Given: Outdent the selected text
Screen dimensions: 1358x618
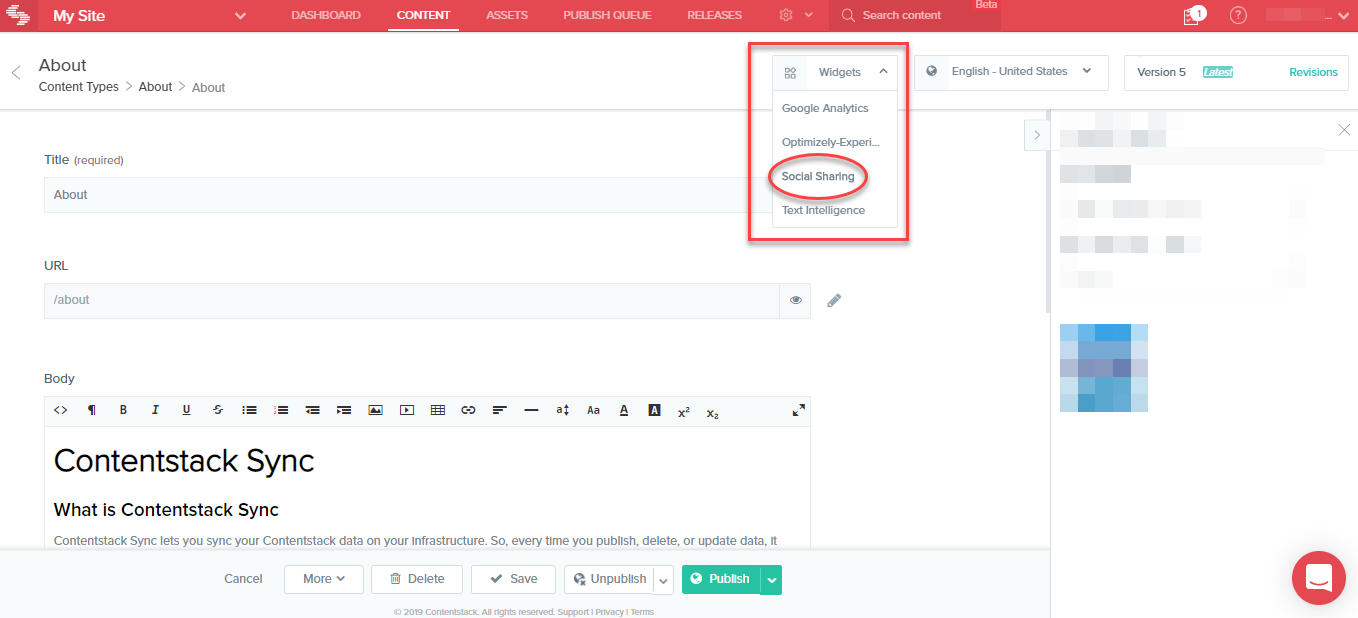Looking at the screenshot, I should tap(313, 410).
